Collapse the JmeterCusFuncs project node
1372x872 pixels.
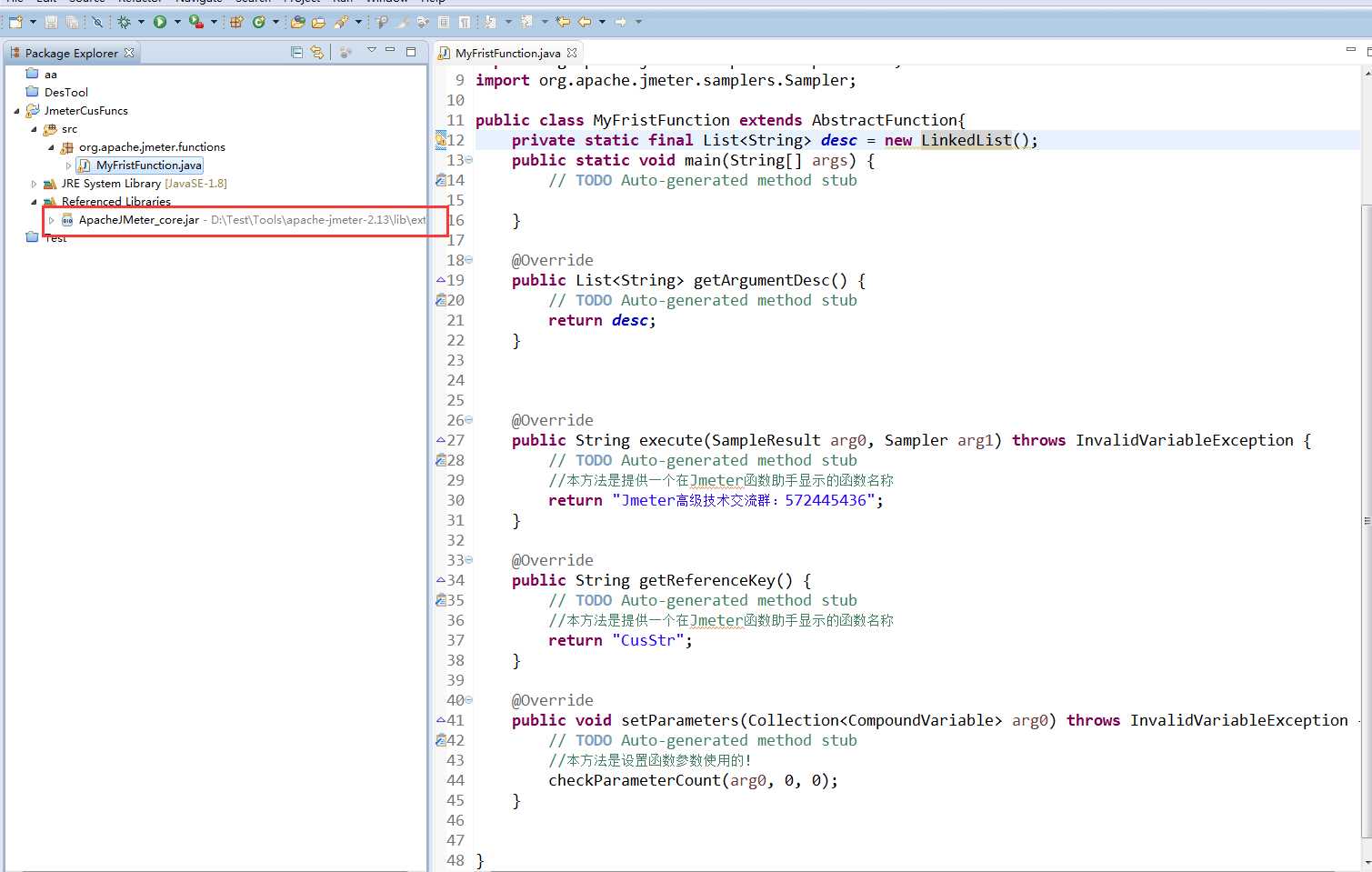click(16, 111)
